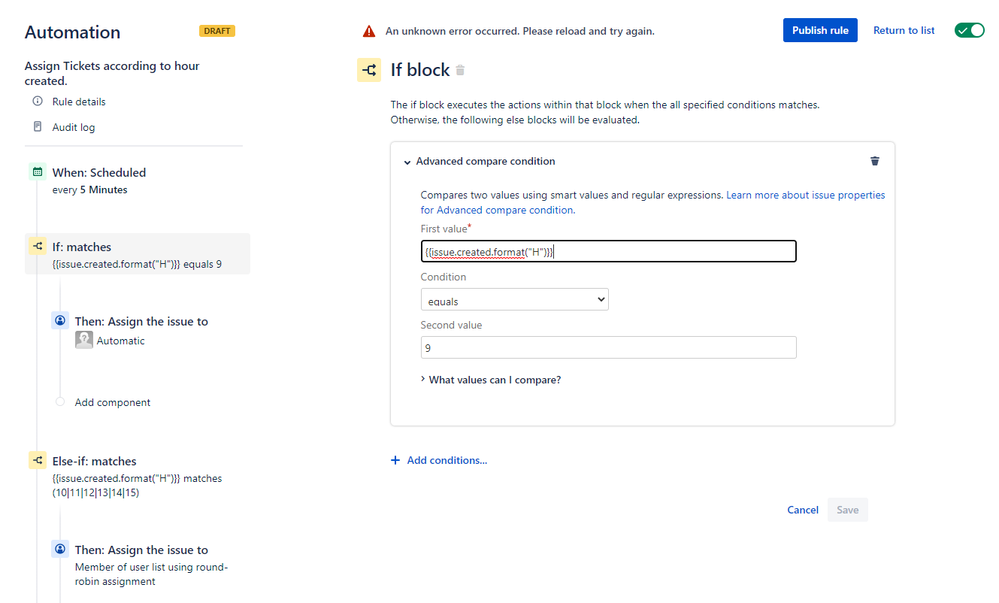
Task: Click the Publish rule button
Action: 820,30
